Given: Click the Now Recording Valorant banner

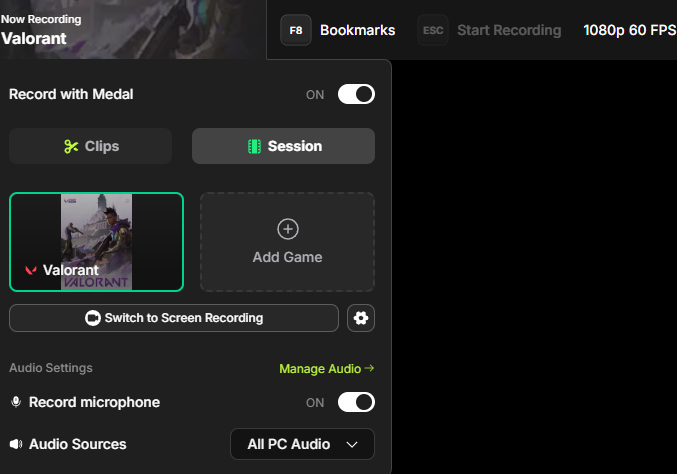Looking at the screenshot, I should click(133, 29).
